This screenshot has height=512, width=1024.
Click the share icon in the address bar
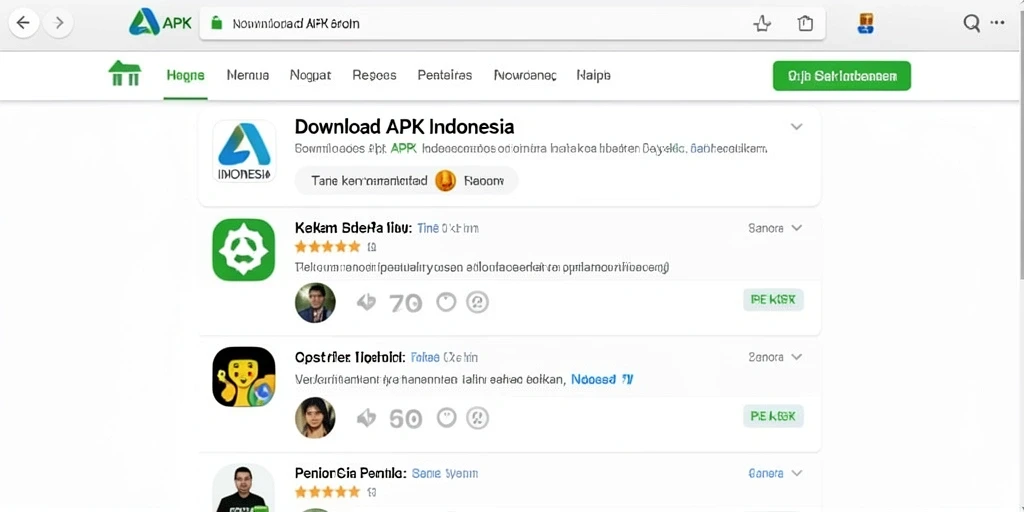(x=805, y=24)
